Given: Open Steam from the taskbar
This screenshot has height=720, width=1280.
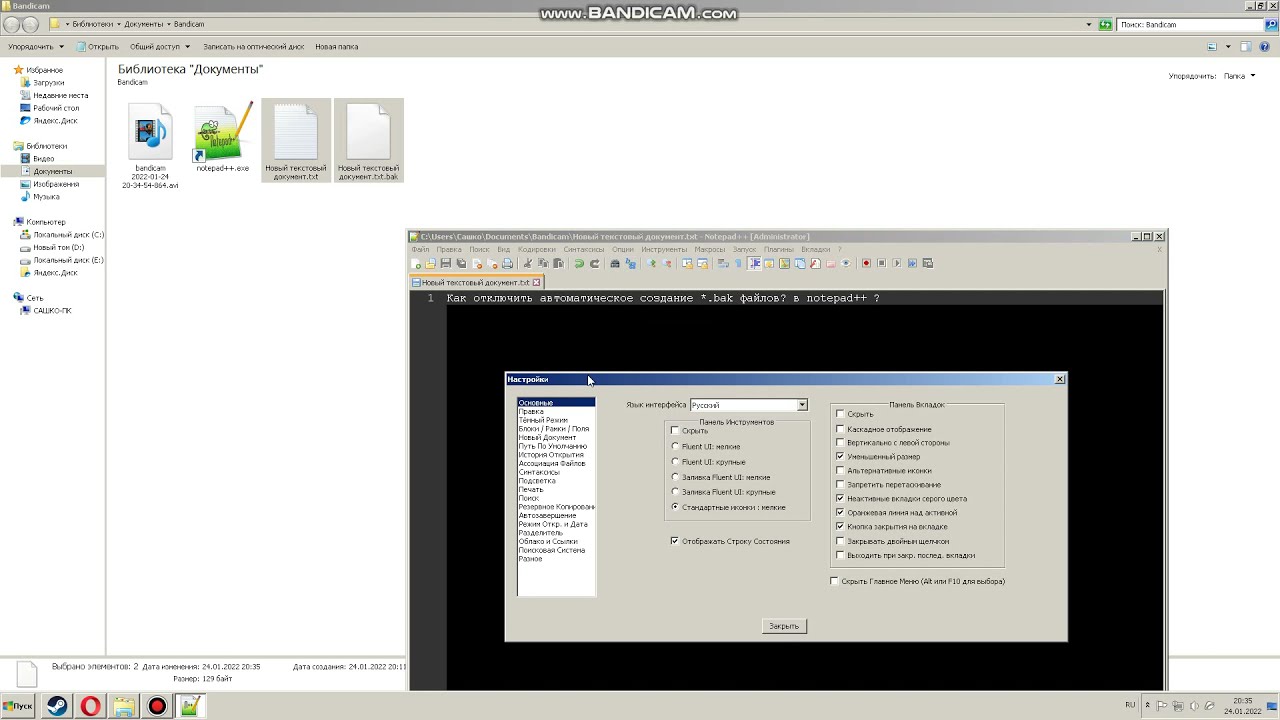Looking at the screenshot, I should pos(56,706).
